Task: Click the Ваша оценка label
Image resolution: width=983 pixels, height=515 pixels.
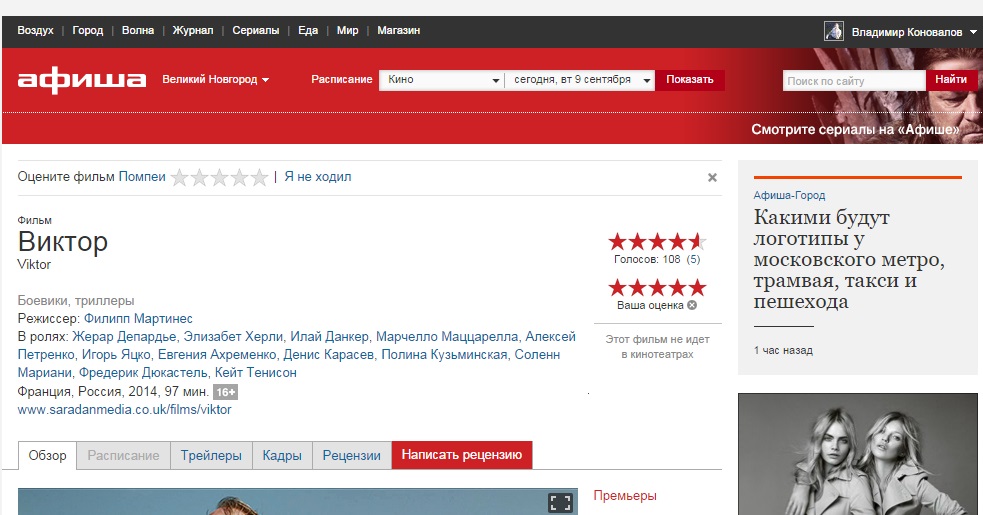Action: [650, 305]
